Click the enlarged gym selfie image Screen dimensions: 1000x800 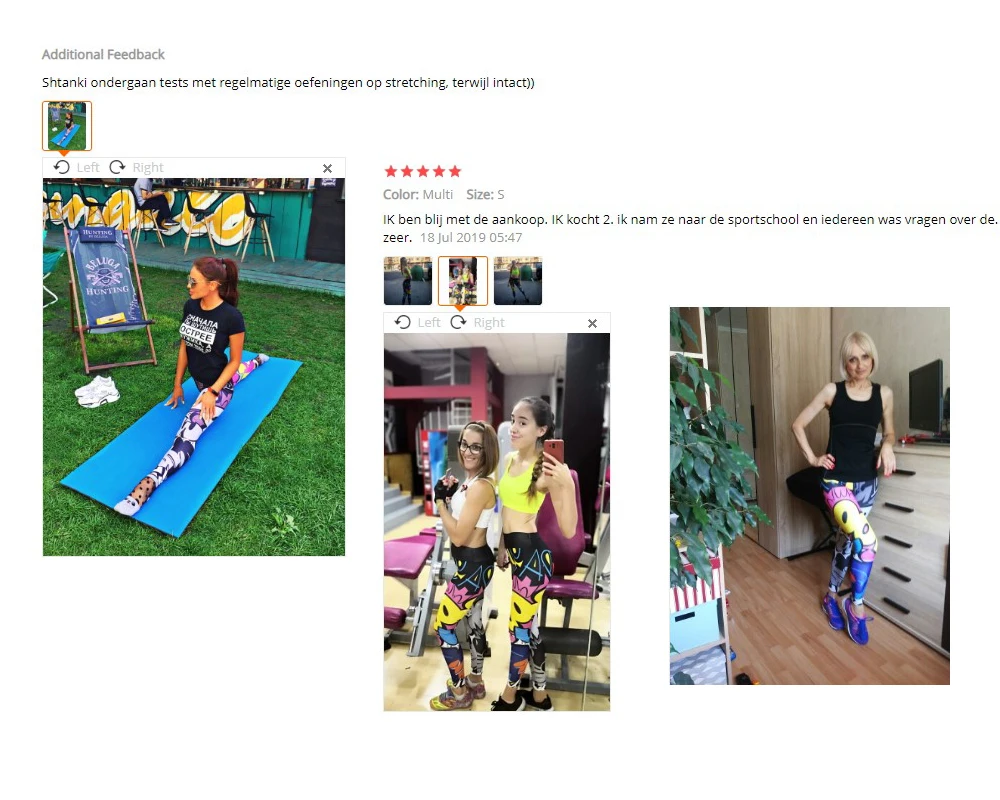click(x=497, y=522)
